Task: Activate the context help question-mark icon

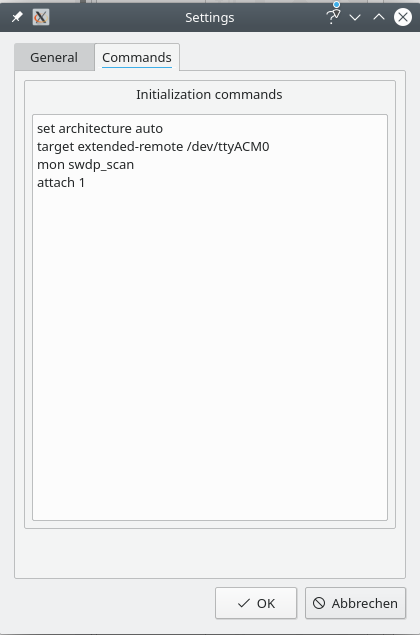Action: (x=333, y=17)
